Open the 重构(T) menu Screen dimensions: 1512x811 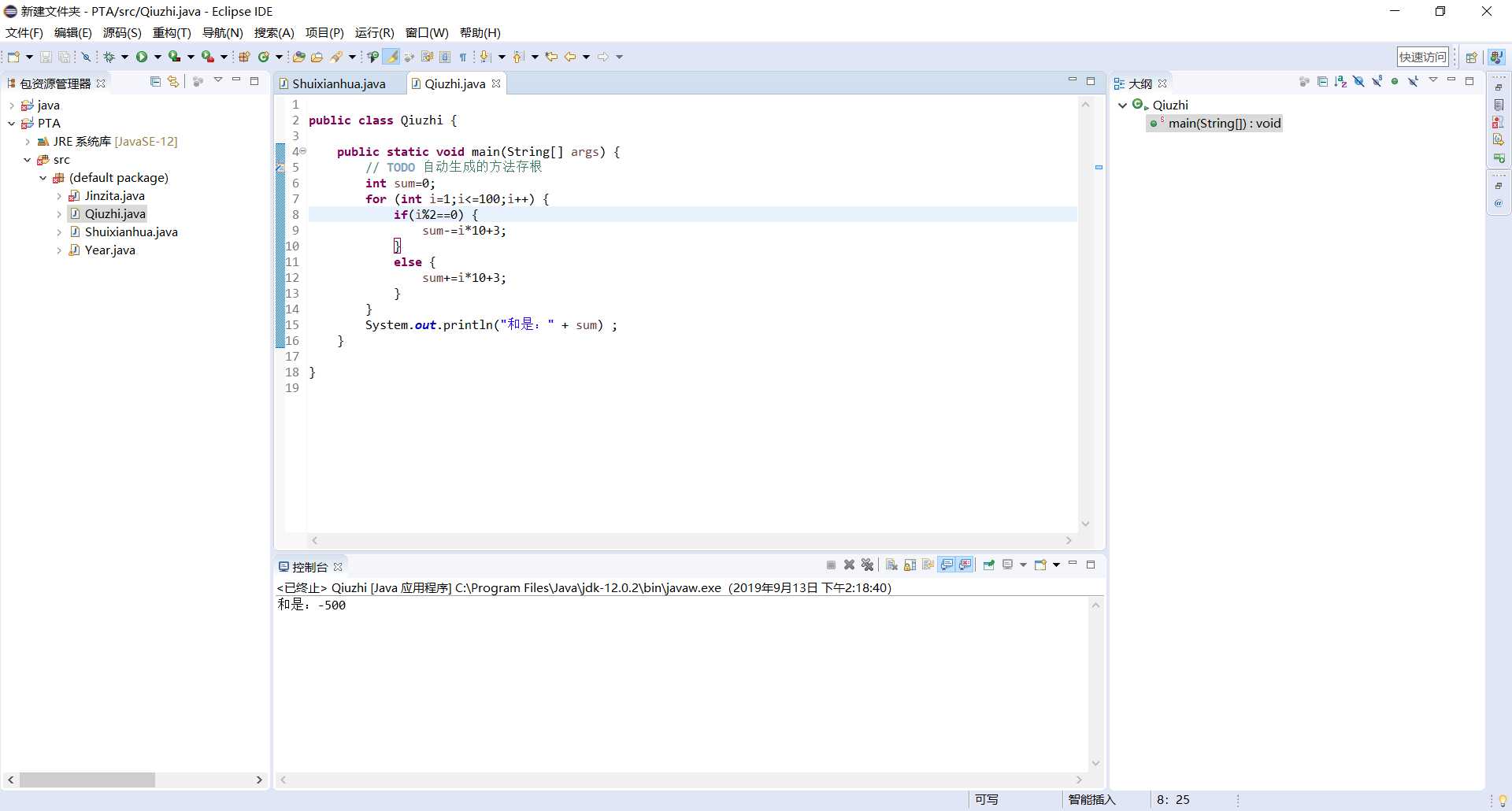(x=172, y=32)
